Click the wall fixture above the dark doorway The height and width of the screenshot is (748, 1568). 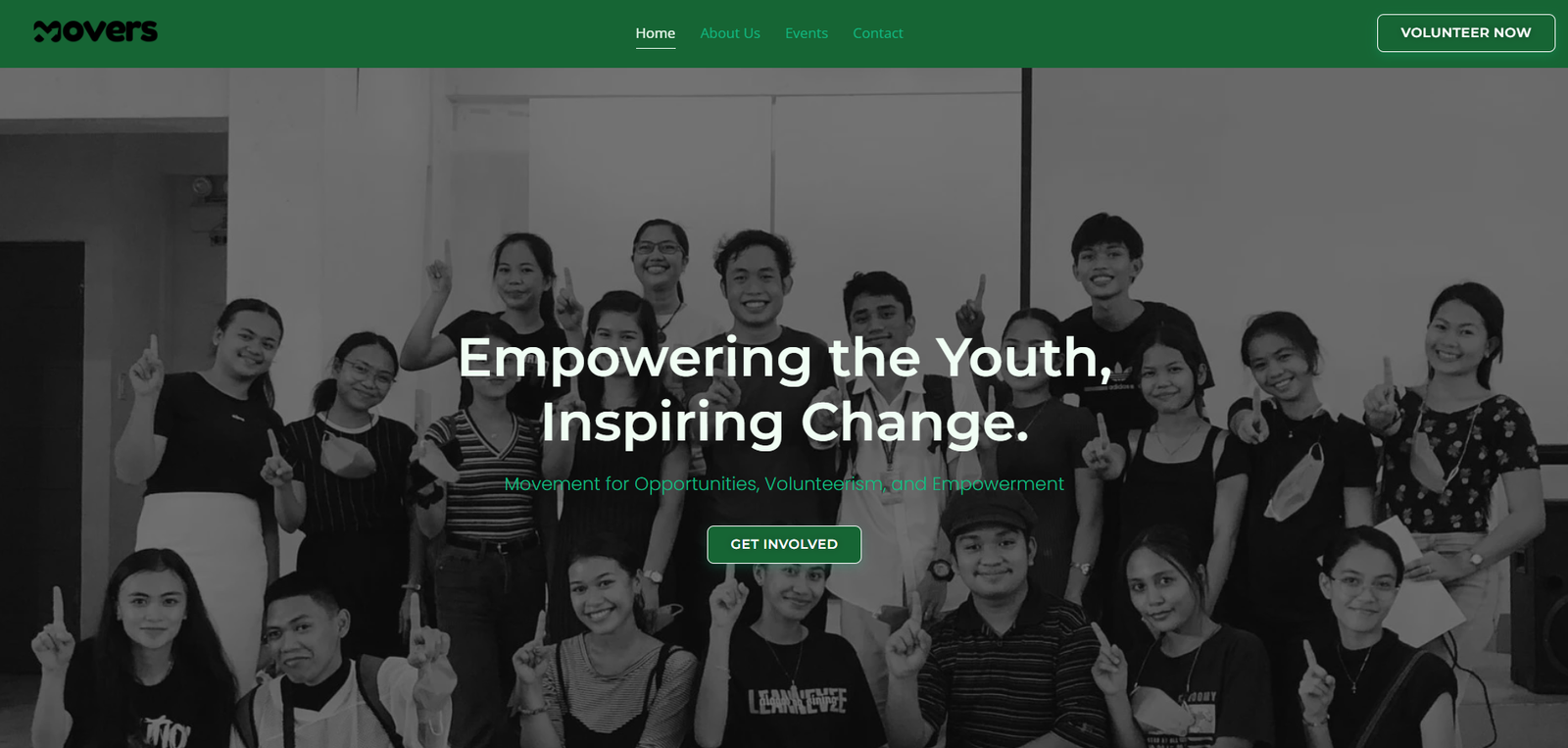tap(208, 211)
